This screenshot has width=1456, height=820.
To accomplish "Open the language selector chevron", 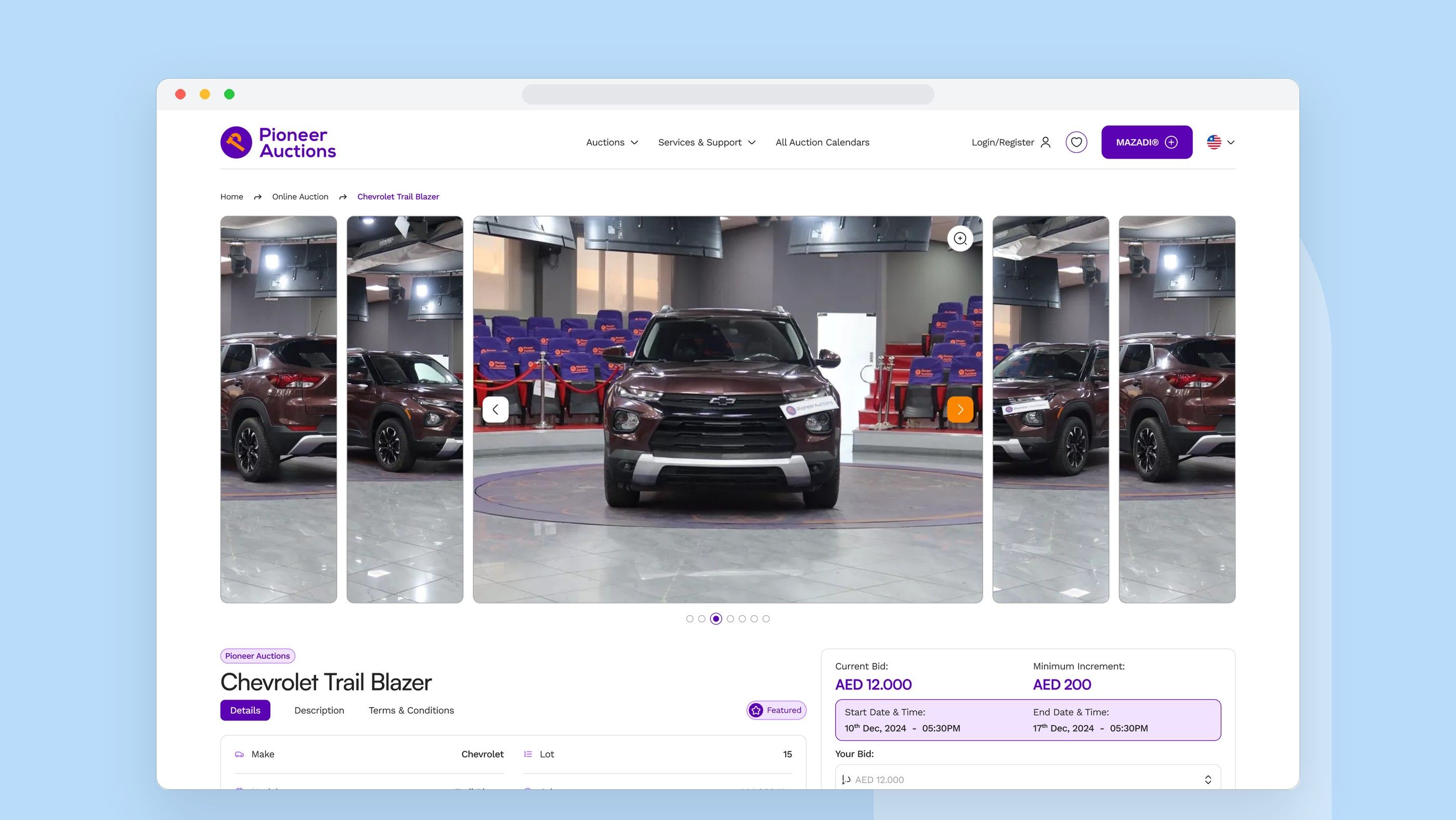I will click(x=1231, y=143).
